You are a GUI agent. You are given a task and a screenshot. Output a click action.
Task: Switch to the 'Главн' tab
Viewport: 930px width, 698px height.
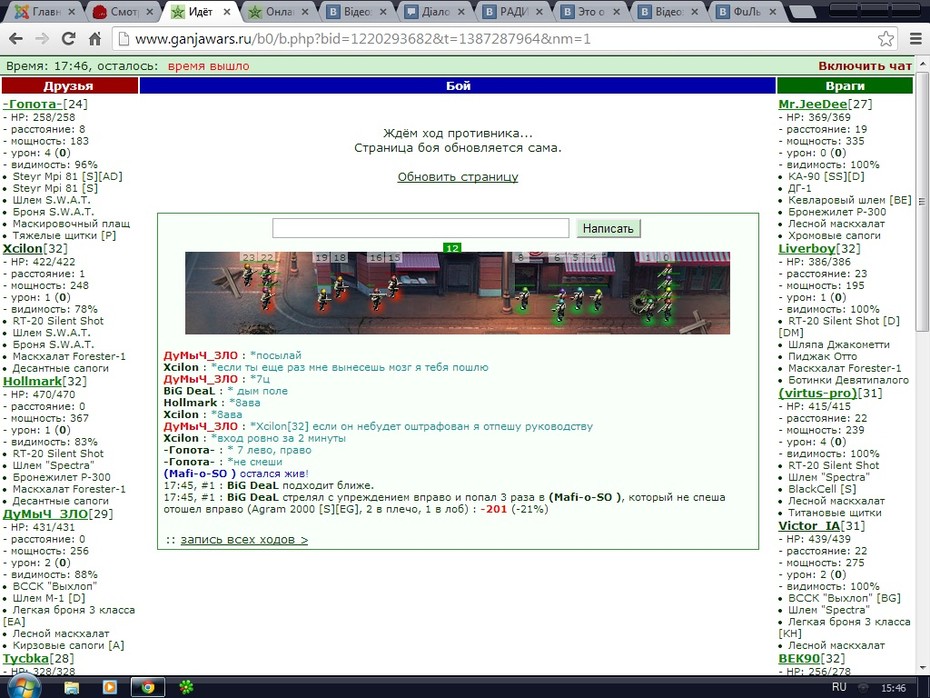44,12
